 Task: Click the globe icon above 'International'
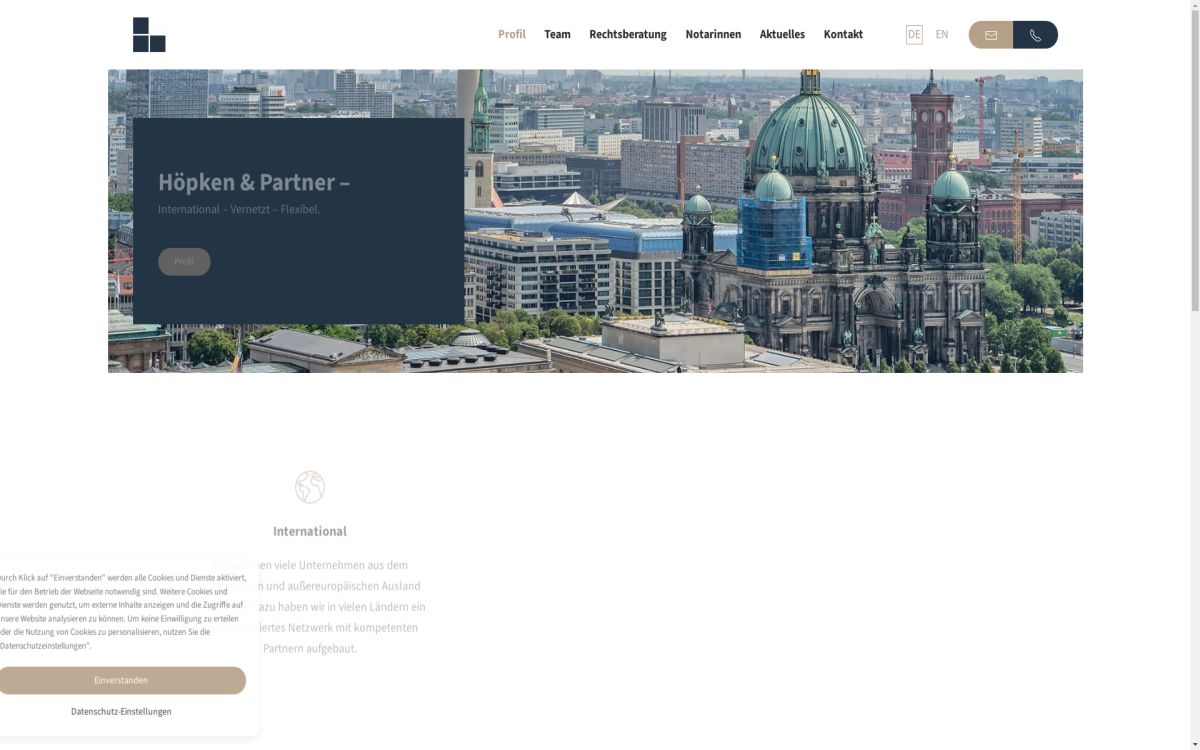(x=309, y=486)
